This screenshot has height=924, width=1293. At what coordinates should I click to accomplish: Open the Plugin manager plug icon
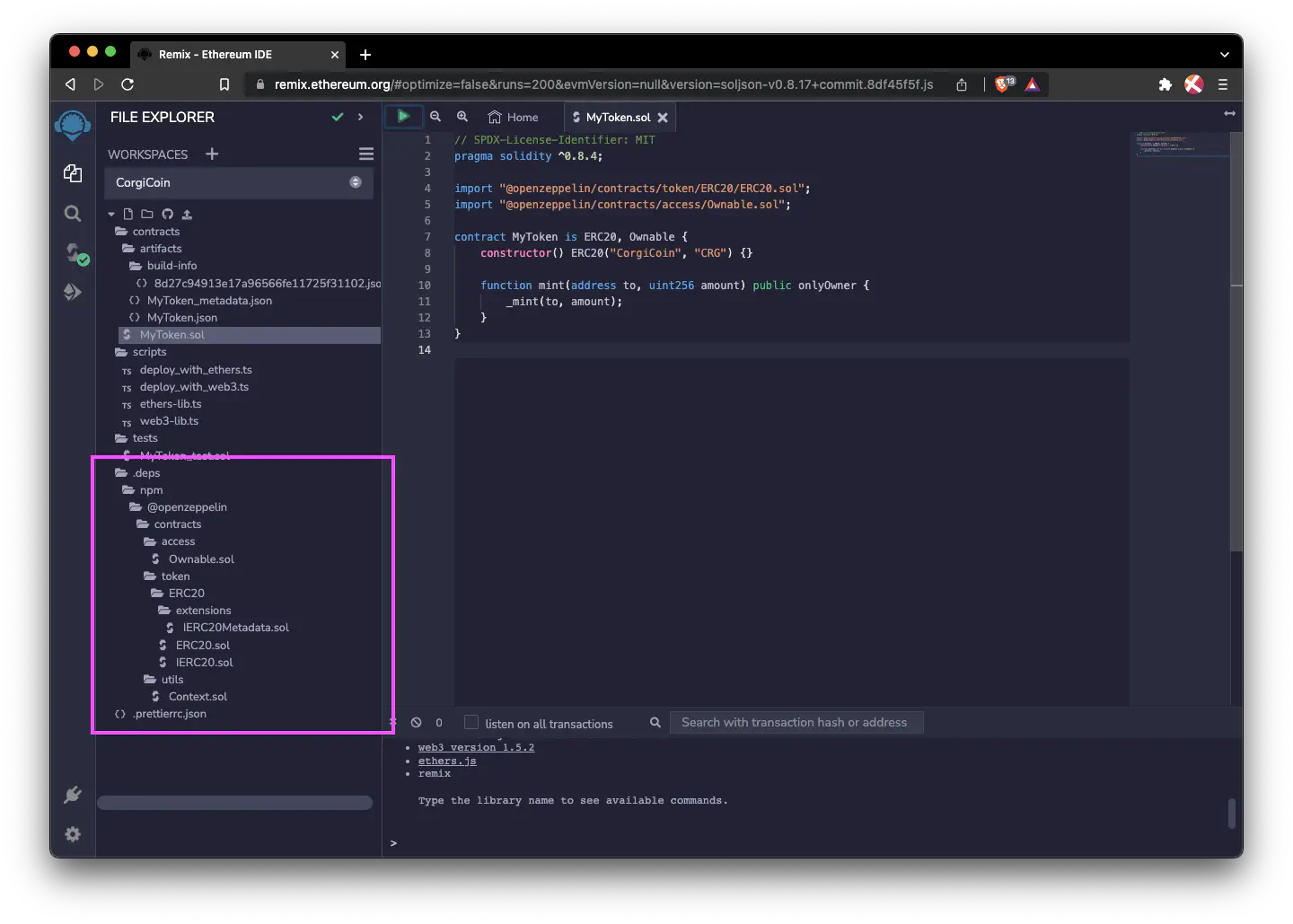tap(73, 795)
